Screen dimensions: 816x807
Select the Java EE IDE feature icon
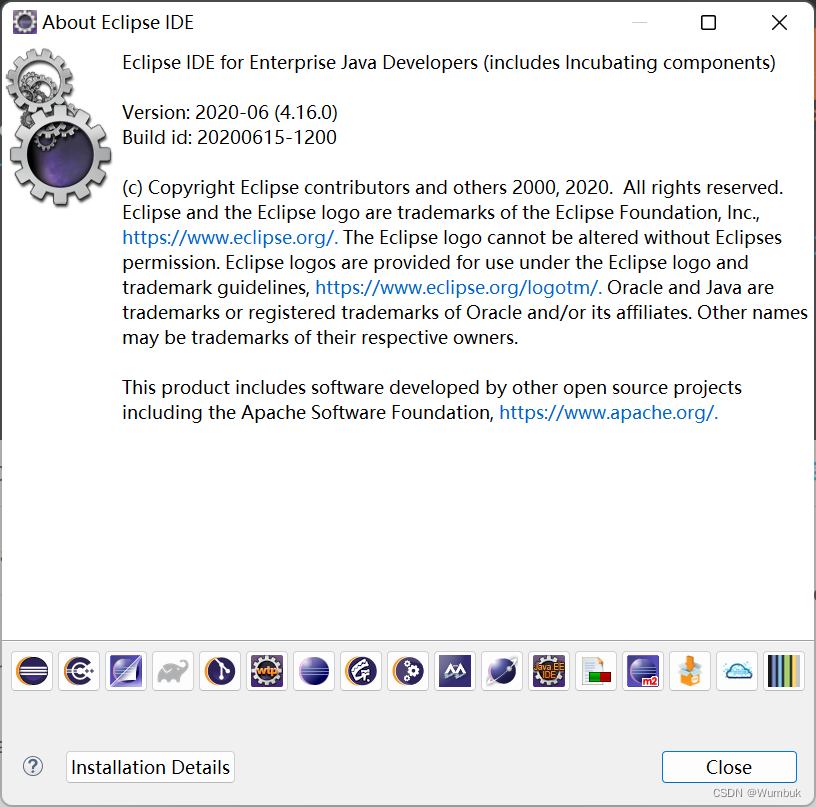point(548,671)
